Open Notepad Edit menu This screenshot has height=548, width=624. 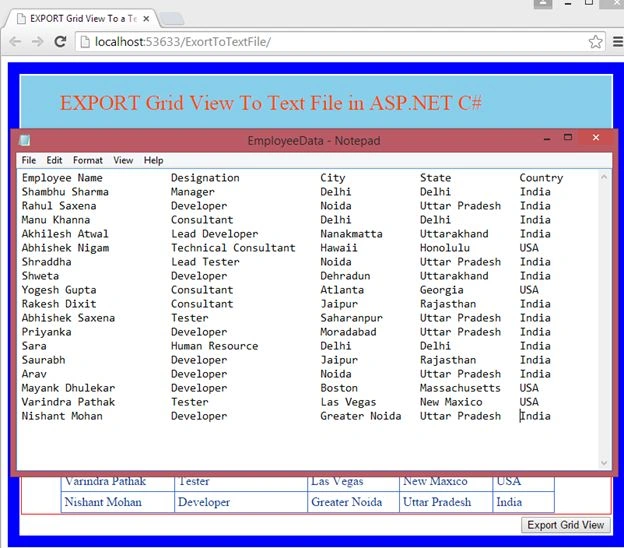pos(54,160)
